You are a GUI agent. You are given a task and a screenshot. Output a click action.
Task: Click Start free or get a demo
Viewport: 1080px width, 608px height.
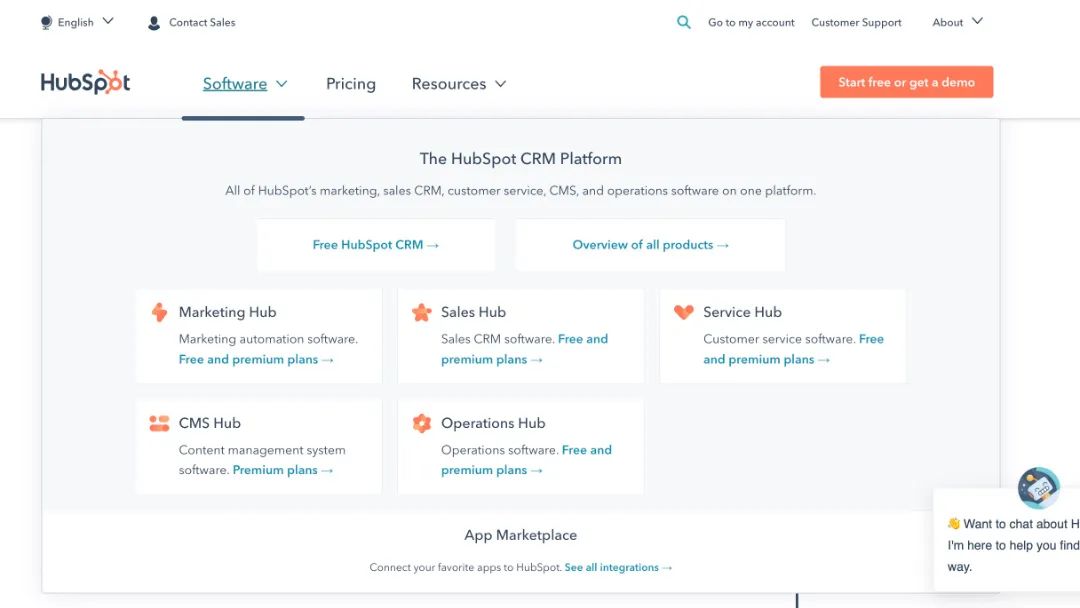coord(906,82)
